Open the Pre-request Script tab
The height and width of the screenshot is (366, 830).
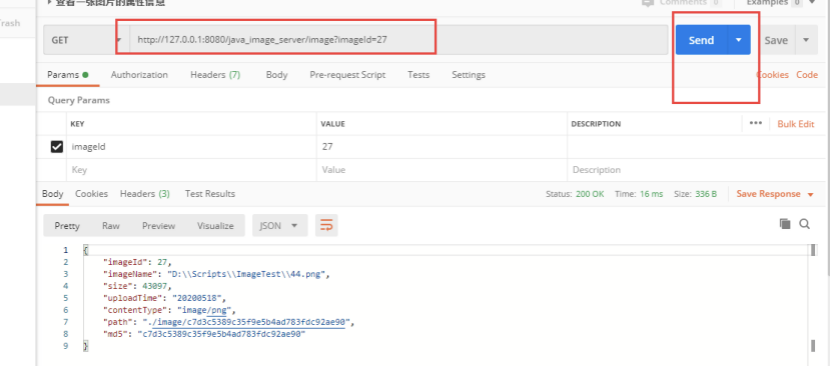pyautogui.click(x=347, y=75)
